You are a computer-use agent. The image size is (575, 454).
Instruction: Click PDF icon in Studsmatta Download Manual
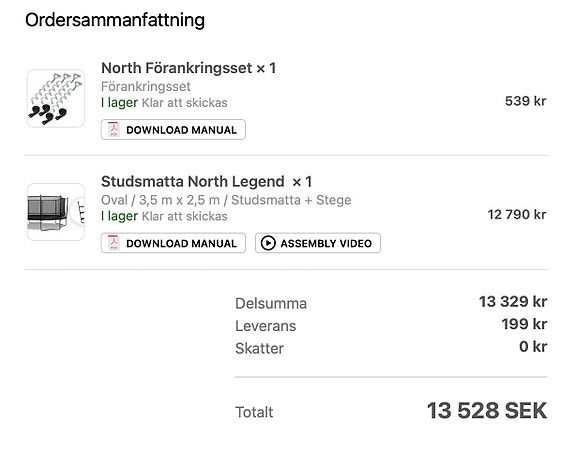(x=114, y=243)
